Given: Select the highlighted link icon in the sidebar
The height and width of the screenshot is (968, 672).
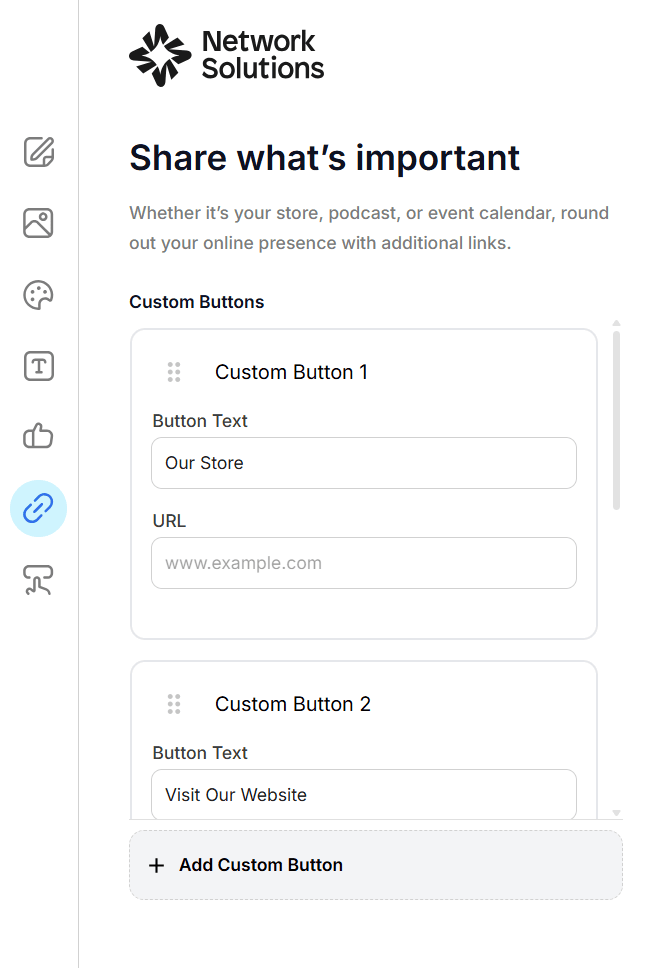Looking at the screenshot, I should point(38,508).
